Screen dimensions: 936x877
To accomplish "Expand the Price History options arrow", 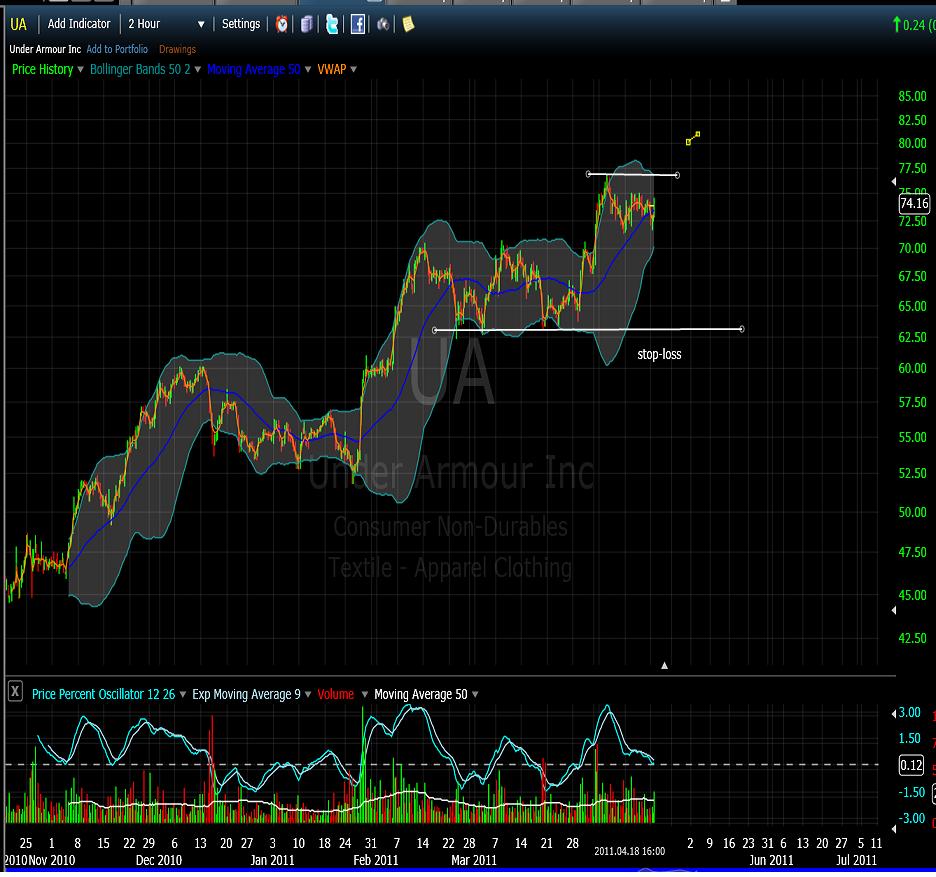I will [x=82, y=70].
